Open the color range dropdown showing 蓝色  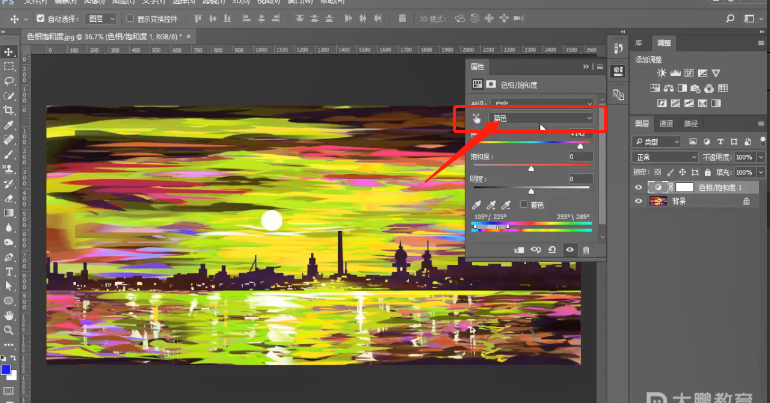[x=540, y=119]
